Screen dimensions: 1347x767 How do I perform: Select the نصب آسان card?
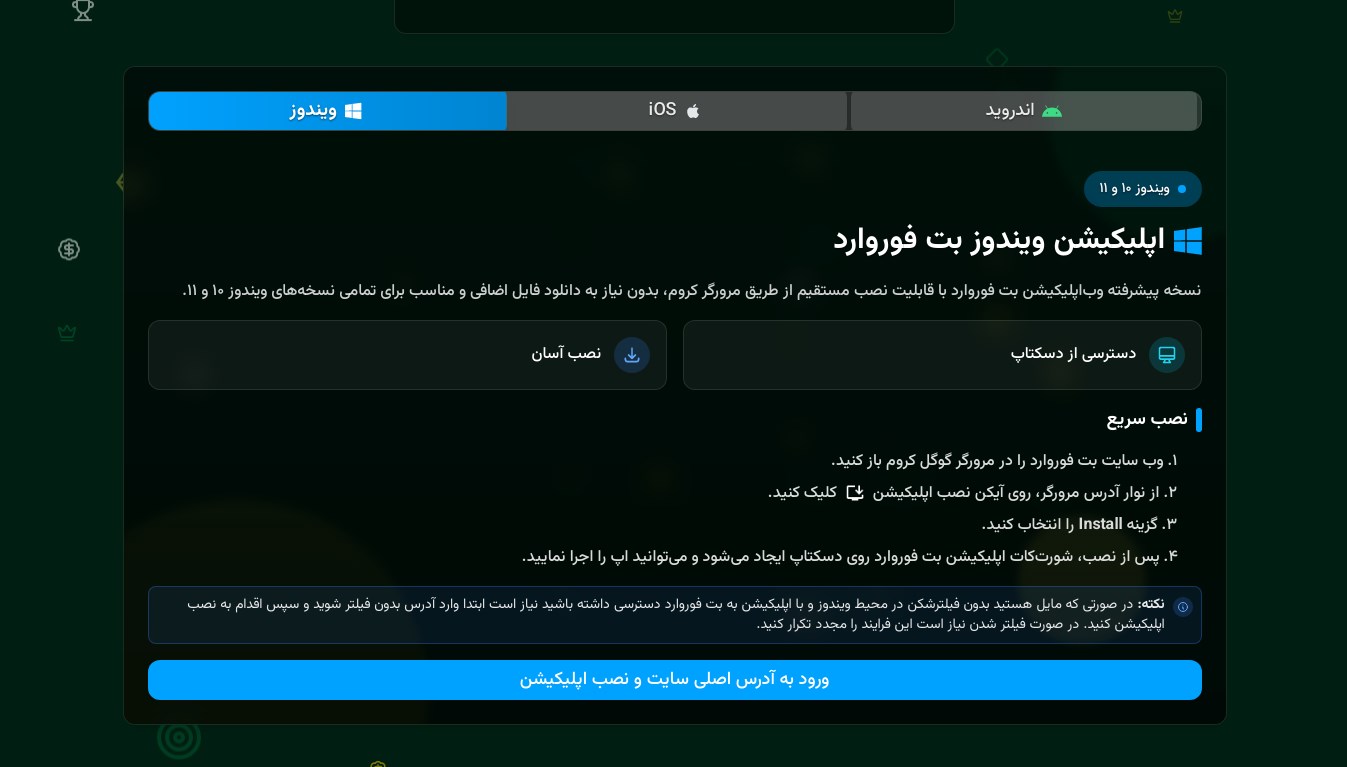(407, 355)
